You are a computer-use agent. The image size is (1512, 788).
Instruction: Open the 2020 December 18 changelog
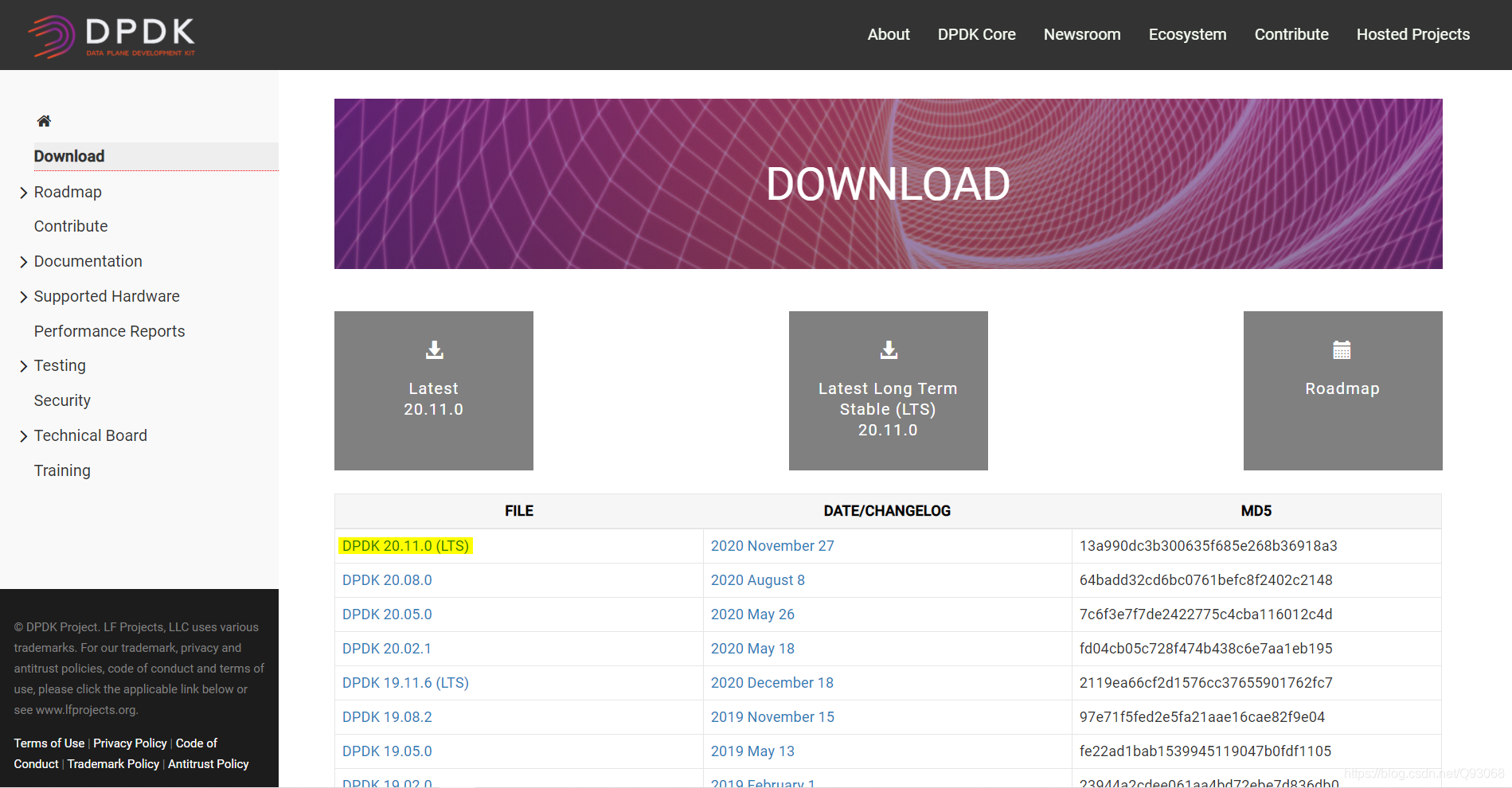(772, 683)
